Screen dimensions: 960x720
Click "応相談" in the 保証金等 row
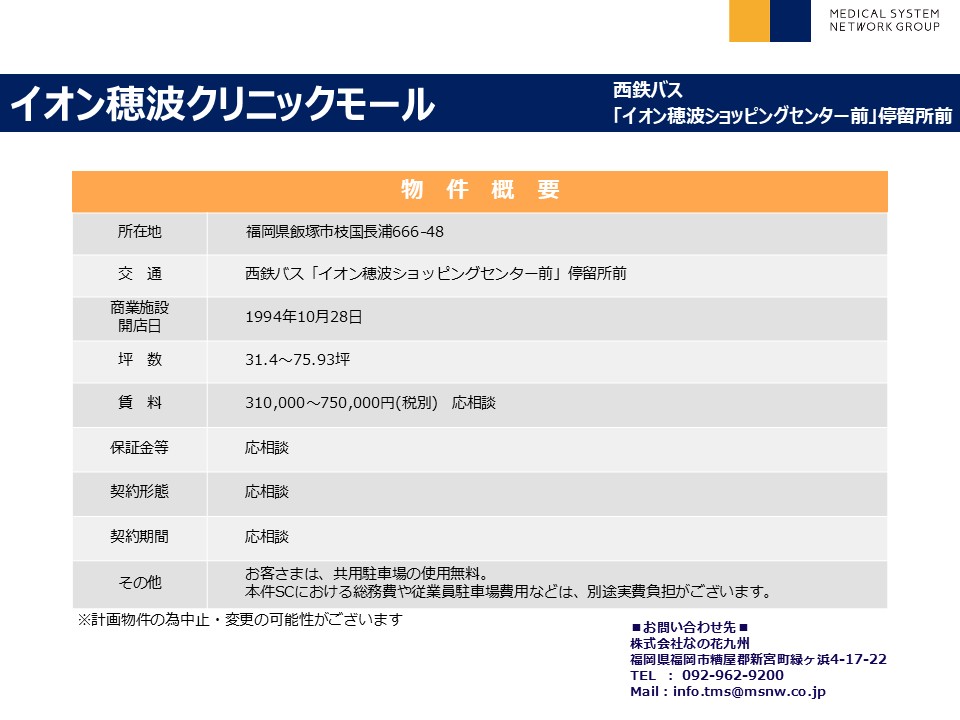tap(267, 448)
